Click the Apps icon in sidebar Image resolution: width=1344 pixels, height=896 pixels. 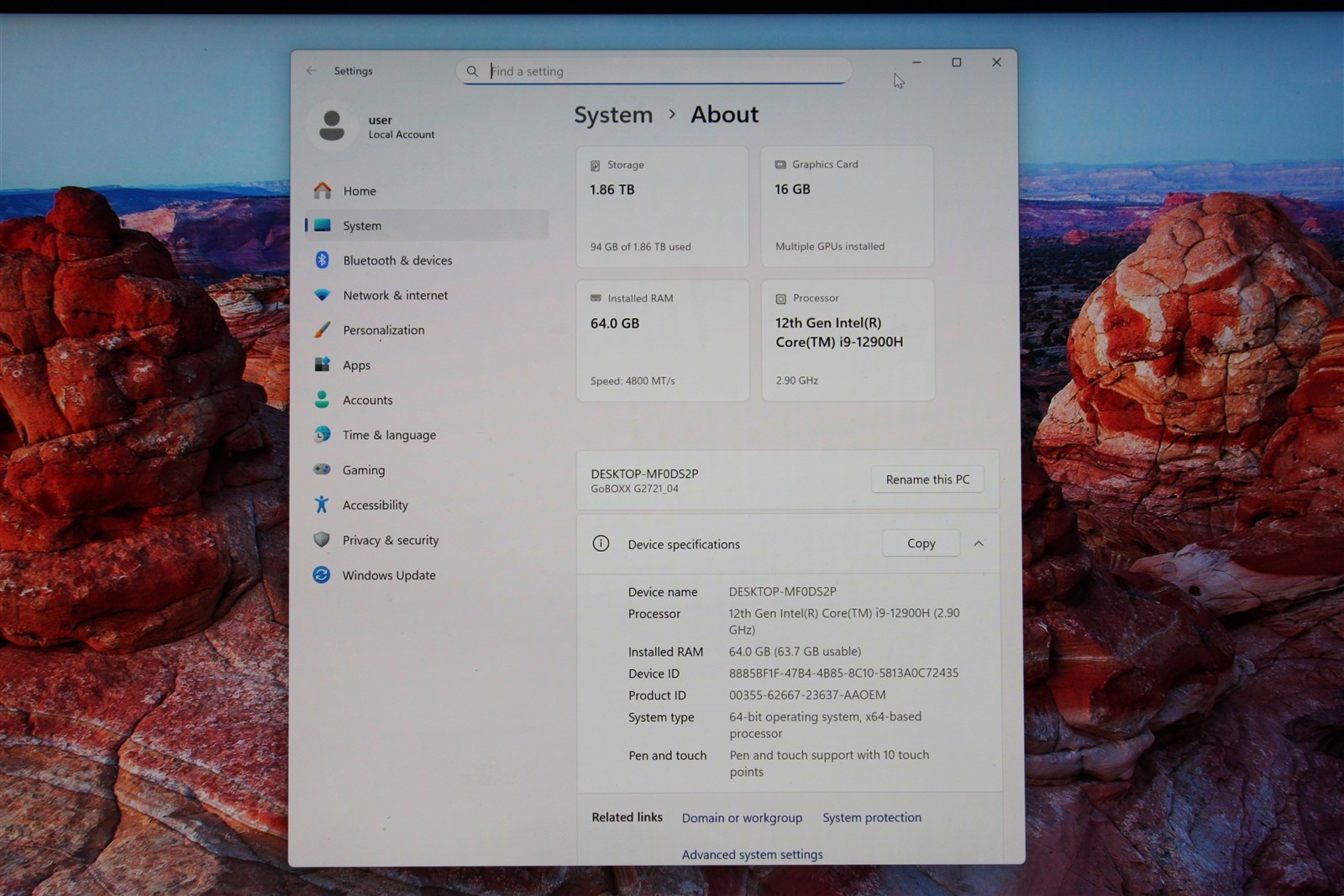point(322,364)
